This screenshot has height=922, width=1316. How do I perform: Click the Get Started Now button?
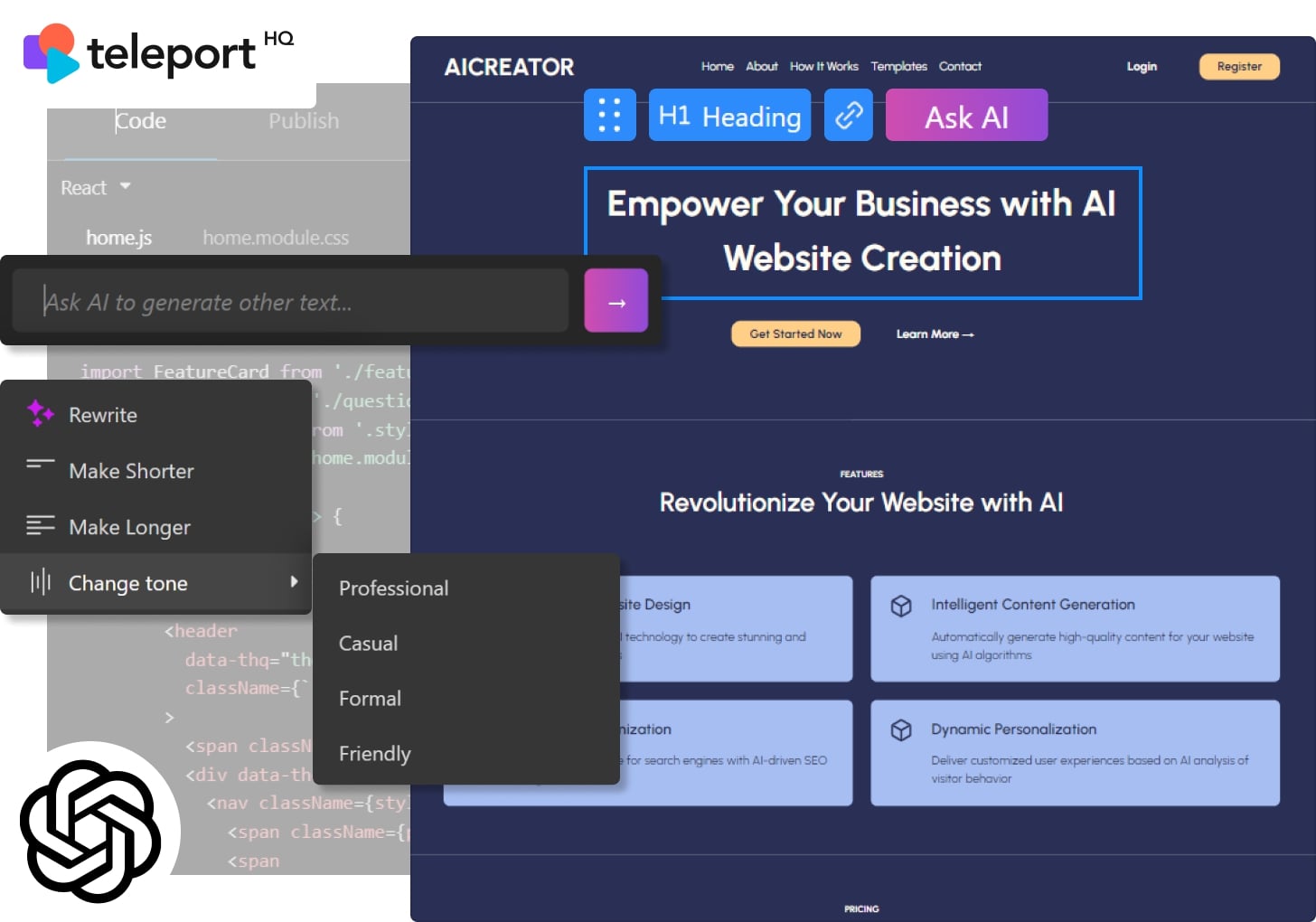pos(795,334)
